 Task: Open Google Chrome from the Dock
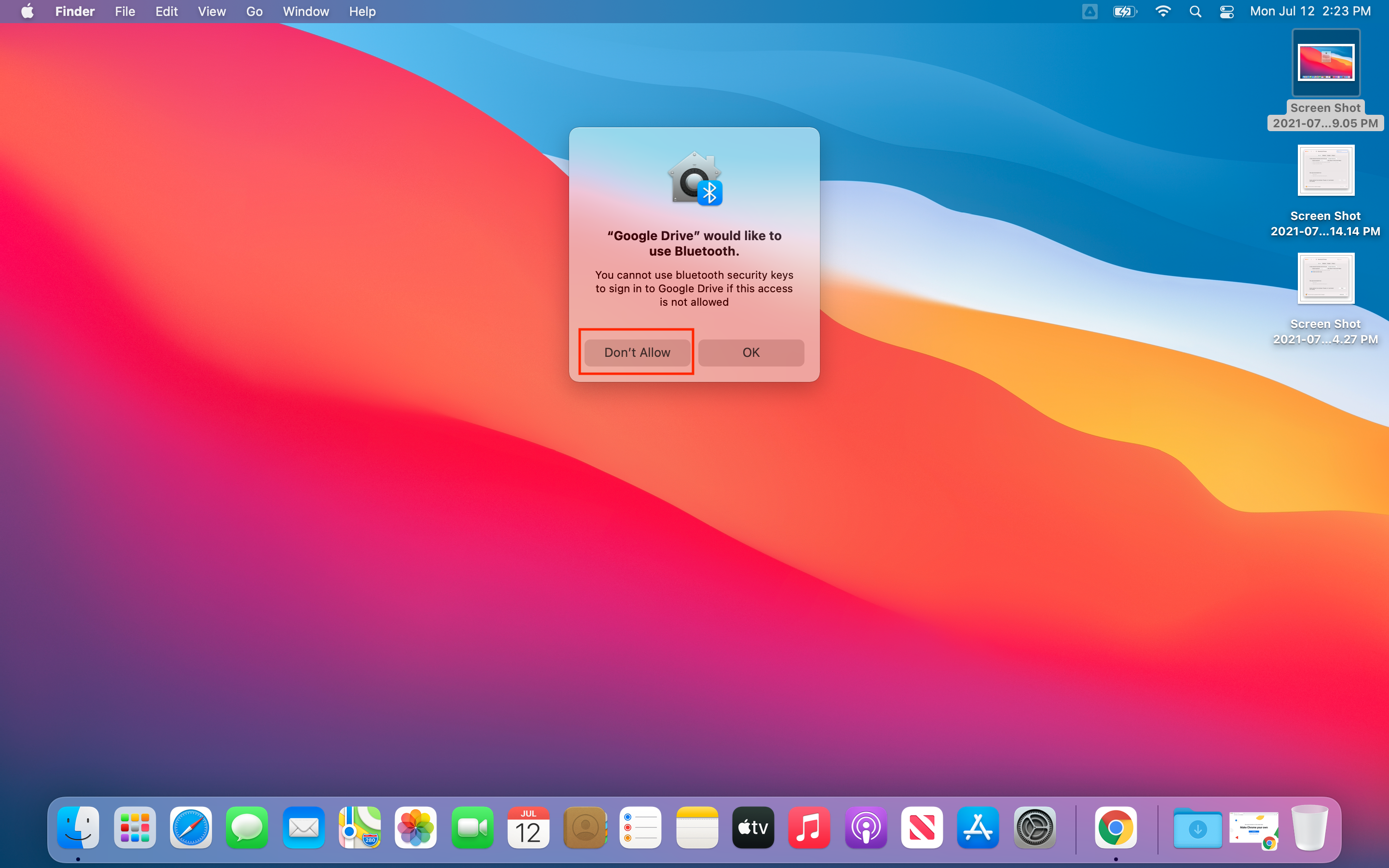coord(1116,828)
